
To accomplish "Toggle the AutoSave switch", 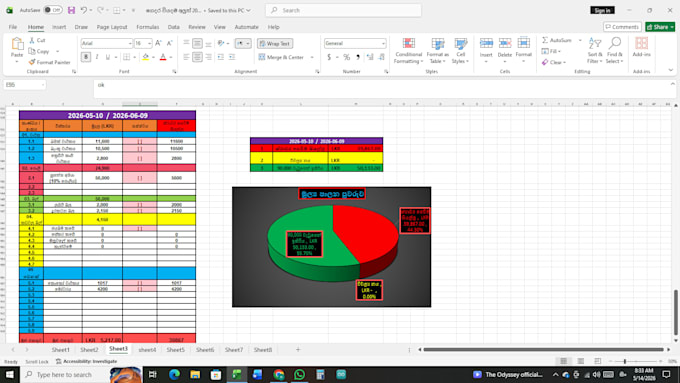I will pyautogui.click(x=53, y=10).
